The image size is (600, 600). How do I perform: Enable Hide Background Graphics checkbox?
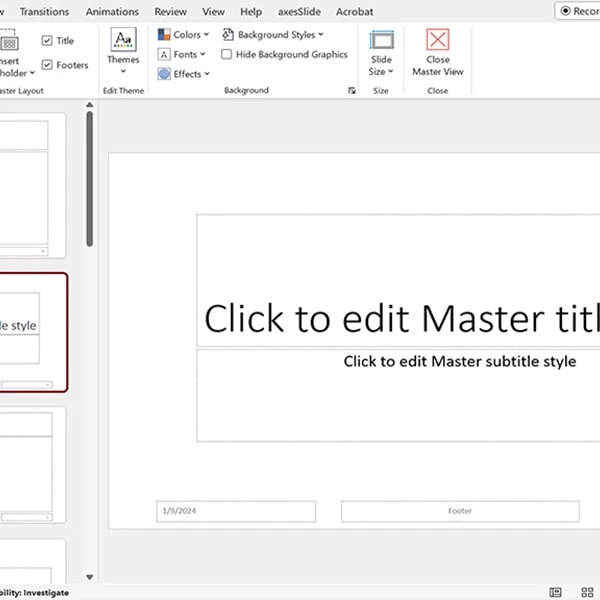coord(227,55)
